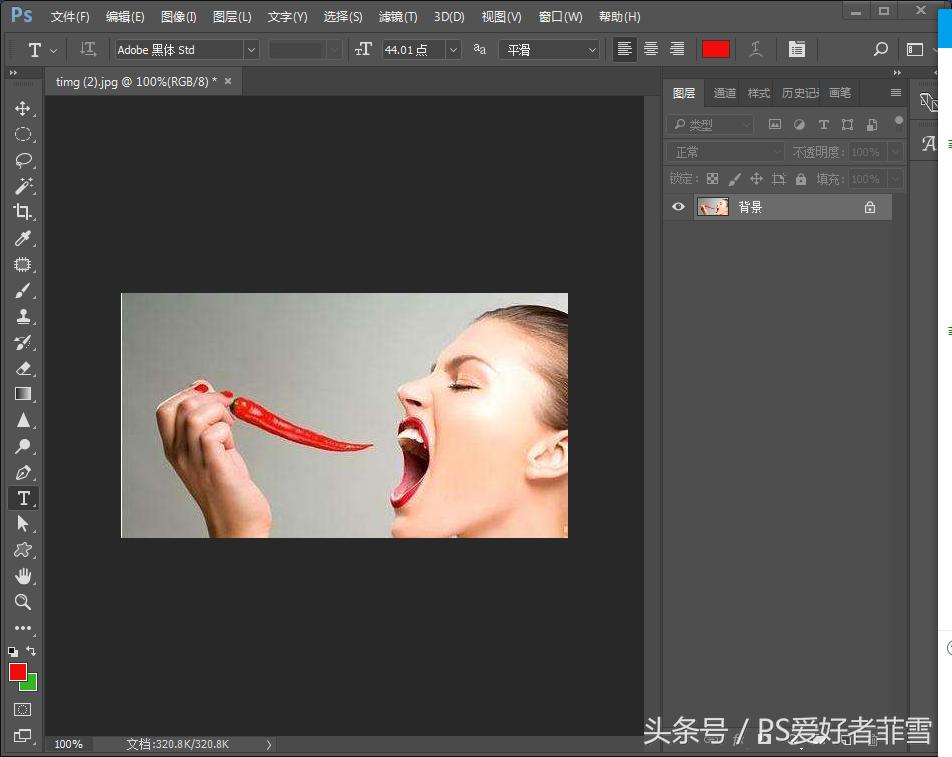Select the Crop tool
The height and width of the screenshot is (757, 952).
click(23, 212)
